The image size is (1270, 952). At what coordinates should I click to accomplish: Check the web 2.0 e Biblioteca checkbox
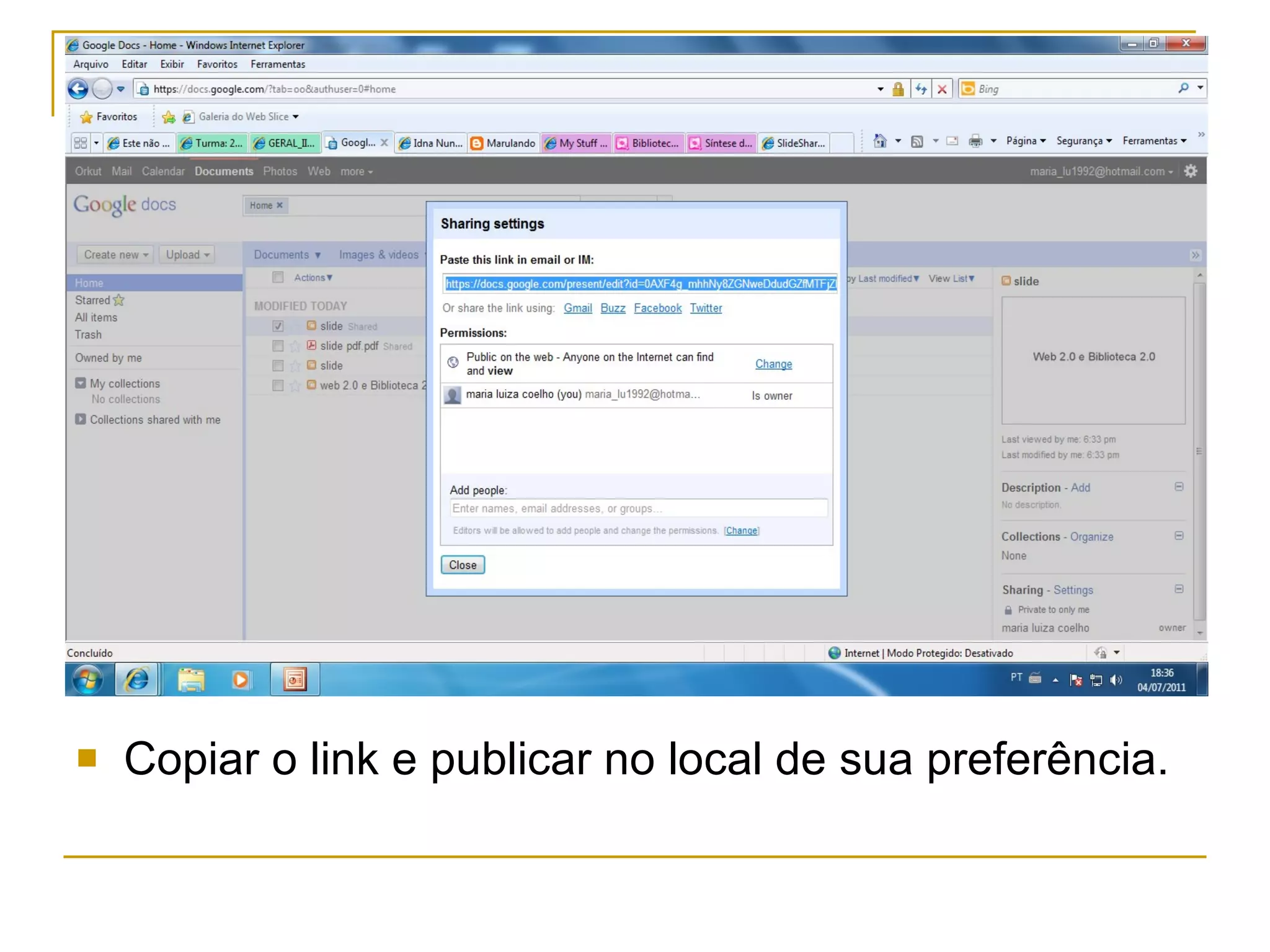tap(278, 386)
